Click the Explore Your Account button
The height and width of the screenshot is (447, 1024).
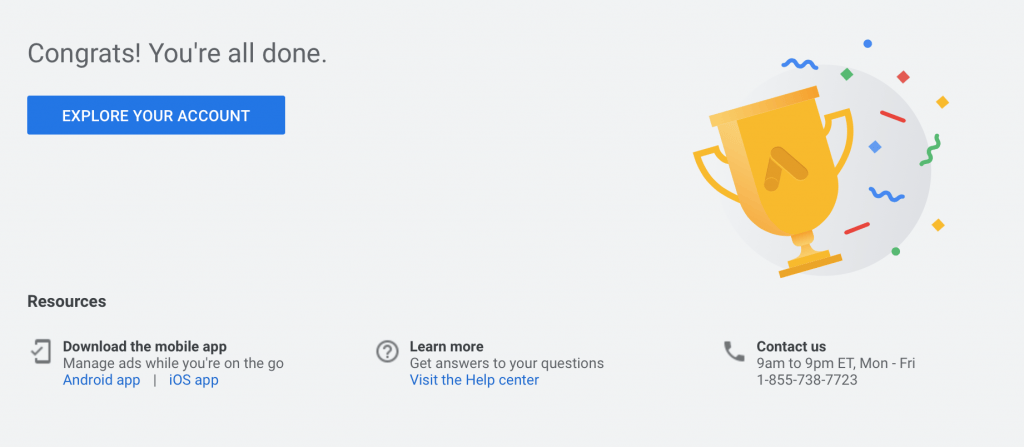(155, 115)
